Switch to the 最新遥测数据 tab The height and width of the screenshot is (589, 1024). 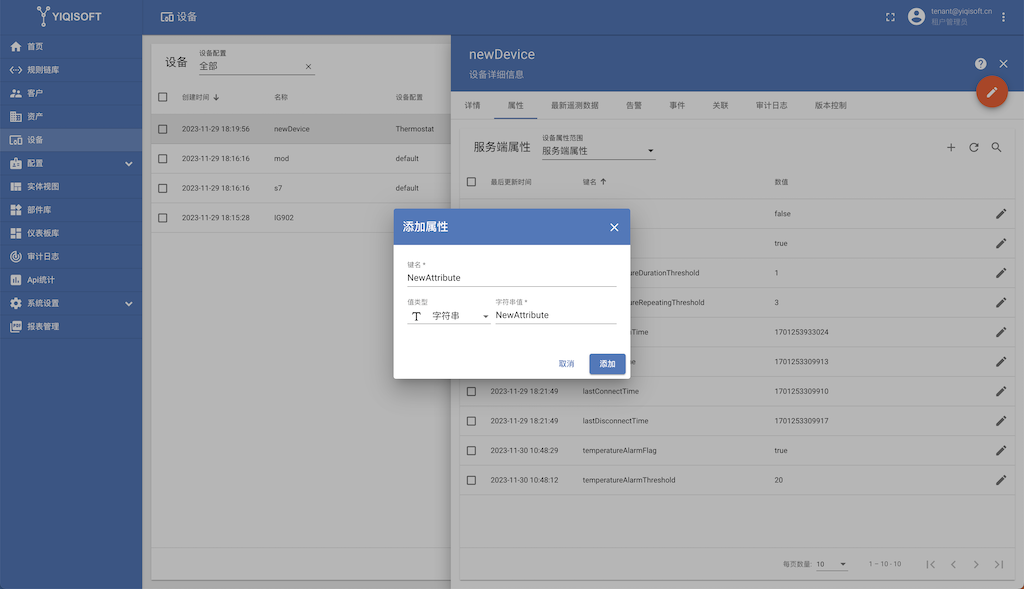[x=574, y=105]
